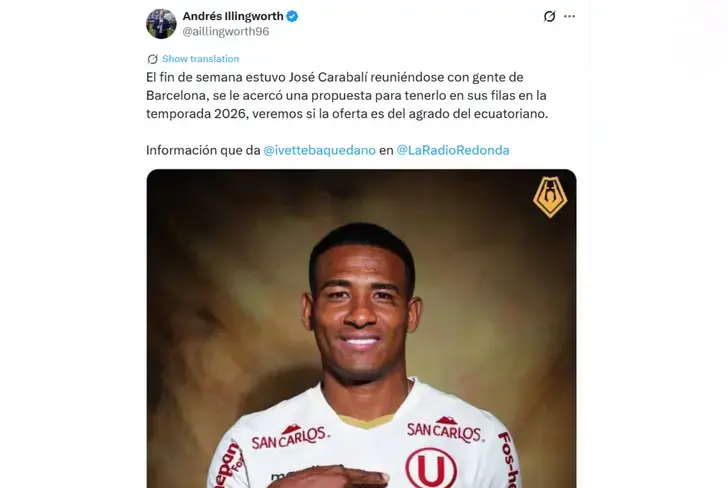Click the right San Carlos sponsor logo
The width and height of the screenshot is (728, 488).
[x=445, y=429]
